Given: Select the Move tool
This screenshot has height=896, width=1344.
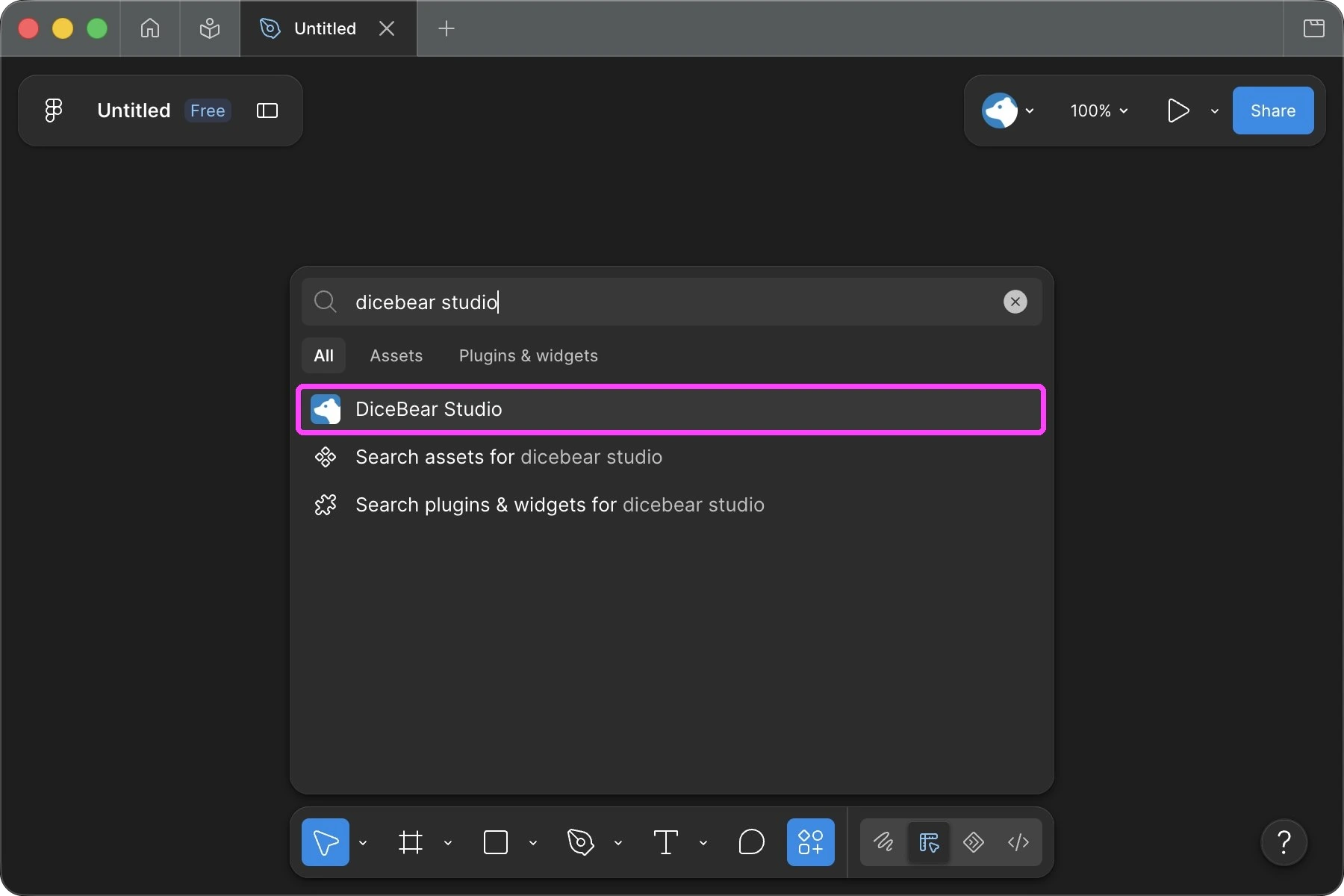Looking at the screenshot, I should click(326, 842).
